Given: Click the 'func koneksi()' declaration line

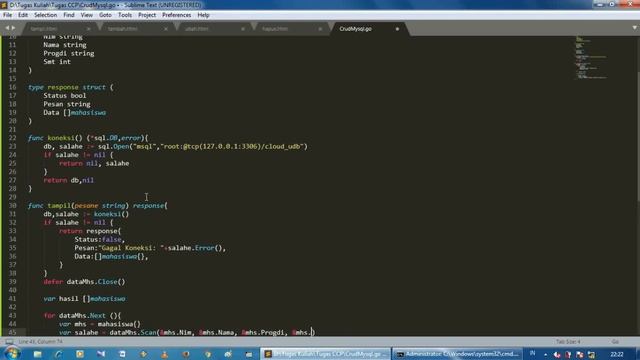Looking at the screenshot, I should point(88,138).
